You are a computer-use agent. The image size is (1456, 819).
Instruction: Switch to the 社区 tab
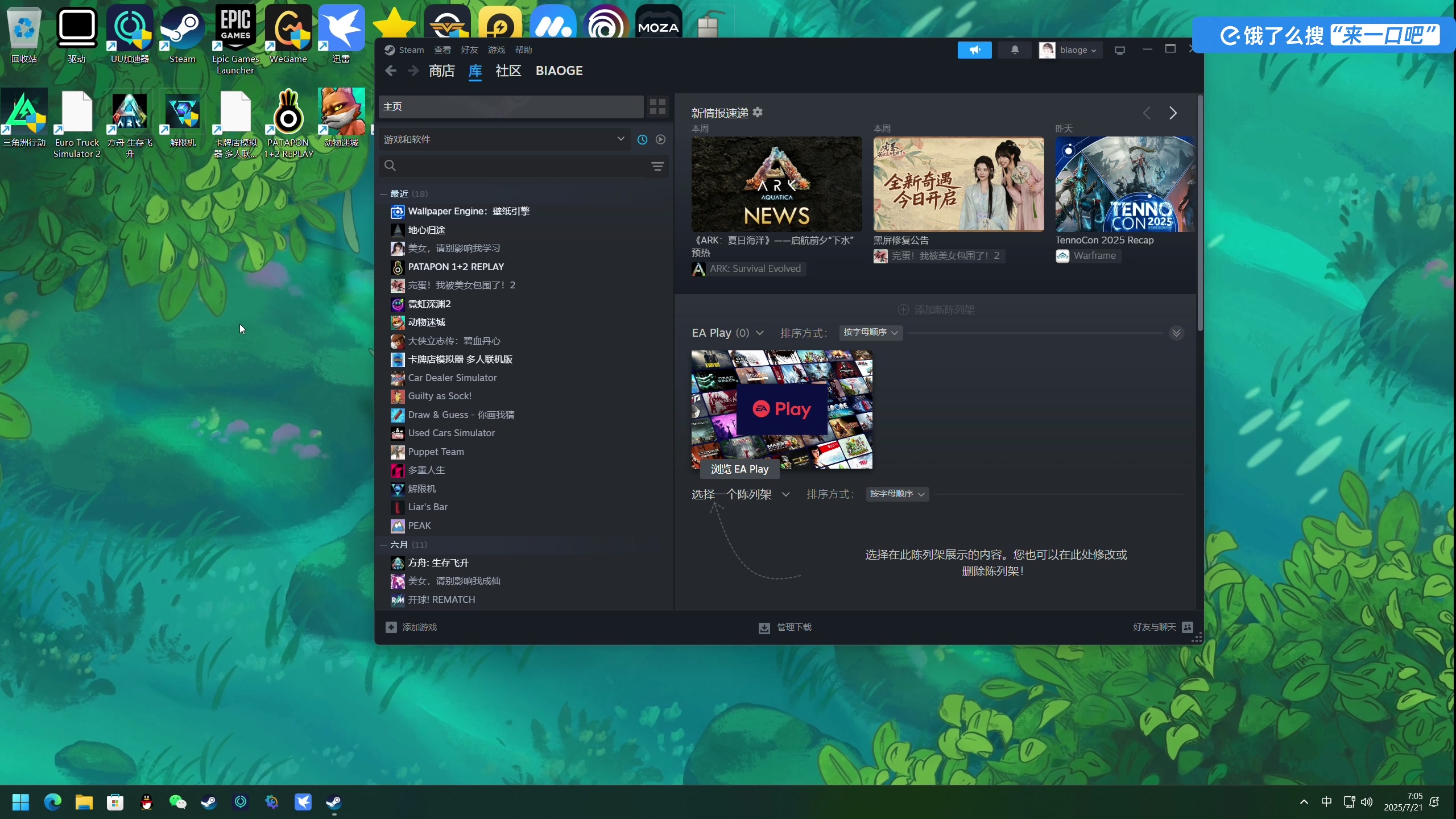[508, 71]
